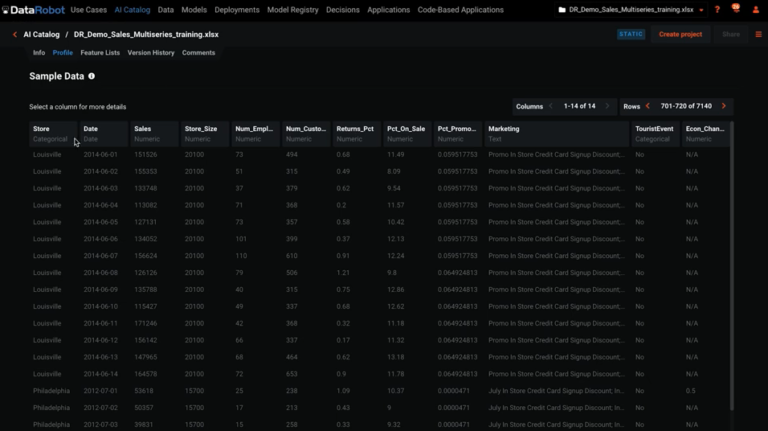Switch to the Version History tab
The width and height of the screenshot is (768, 431).
pos(151,53)
